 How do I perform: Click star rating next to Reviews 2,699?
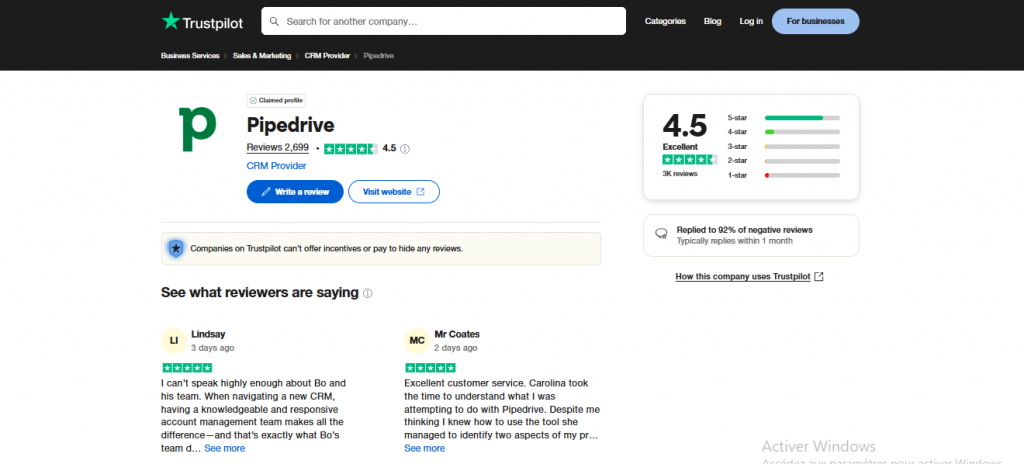(351, 148)
